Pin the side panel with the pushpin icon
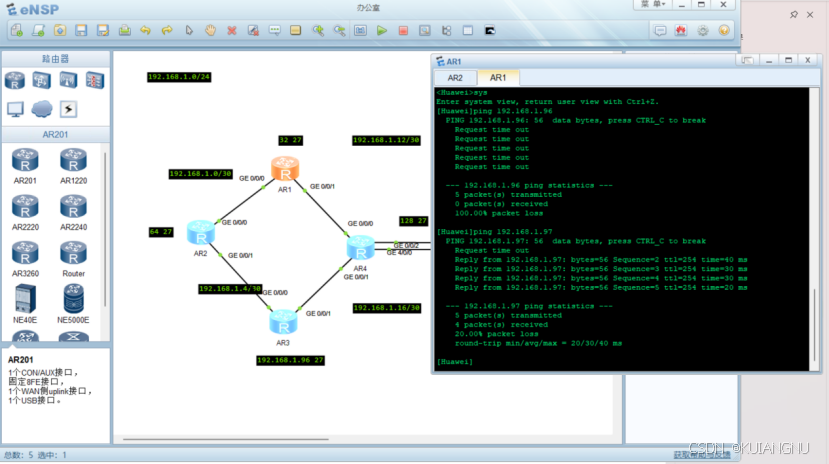This screenshot has width=829, height=464. coord(794,15)
